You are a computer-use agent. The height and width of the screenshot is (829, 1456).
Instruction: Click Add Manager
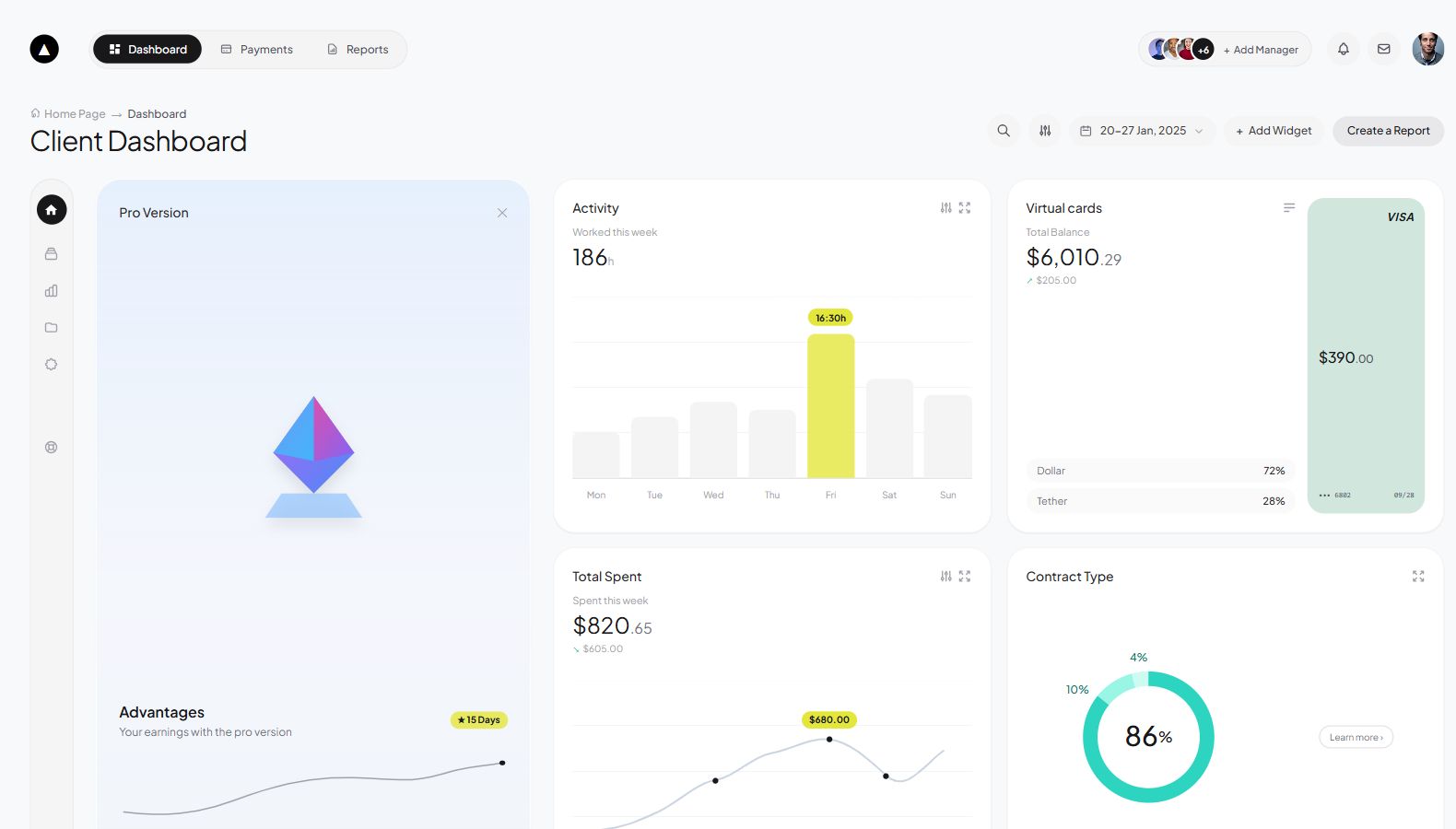pyautogui.click(x=1261, y=50)
